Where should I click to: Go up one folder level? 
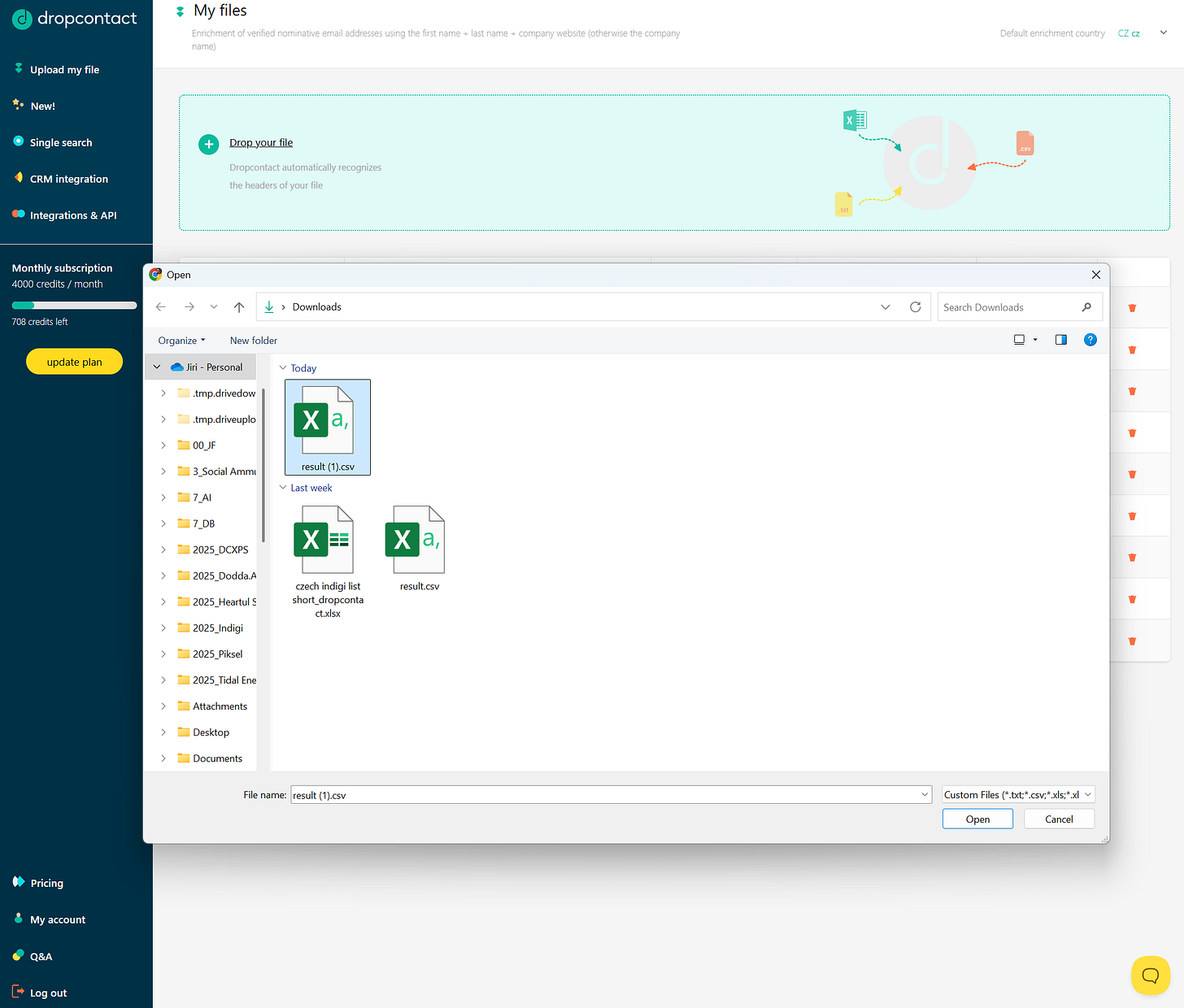click(239, 306)
